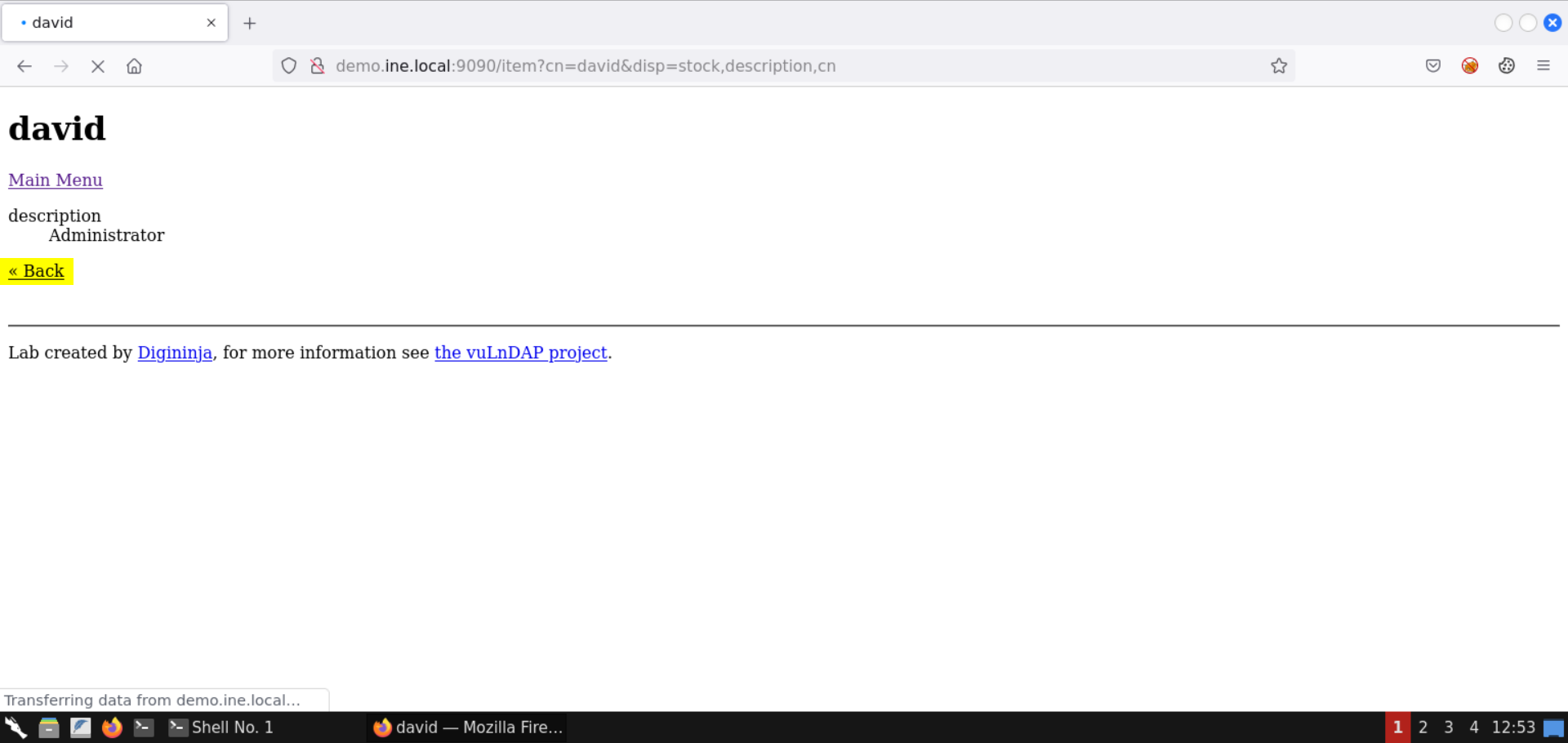1568x743 pixels.
Task: Click the address bar URL
Action: [586, 66]
